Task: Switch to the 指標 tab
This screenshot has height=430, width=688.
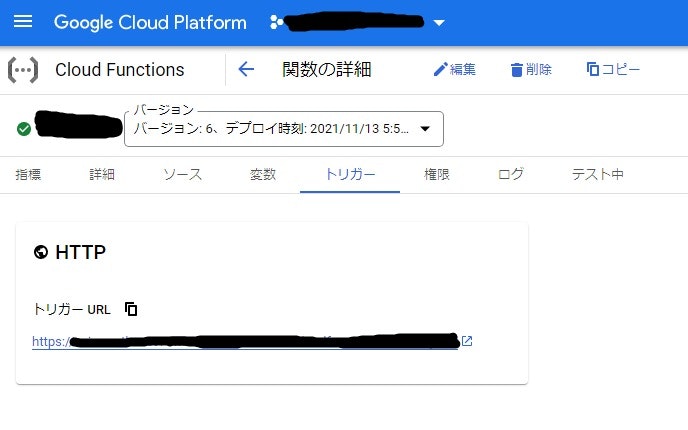Action: 28,174
